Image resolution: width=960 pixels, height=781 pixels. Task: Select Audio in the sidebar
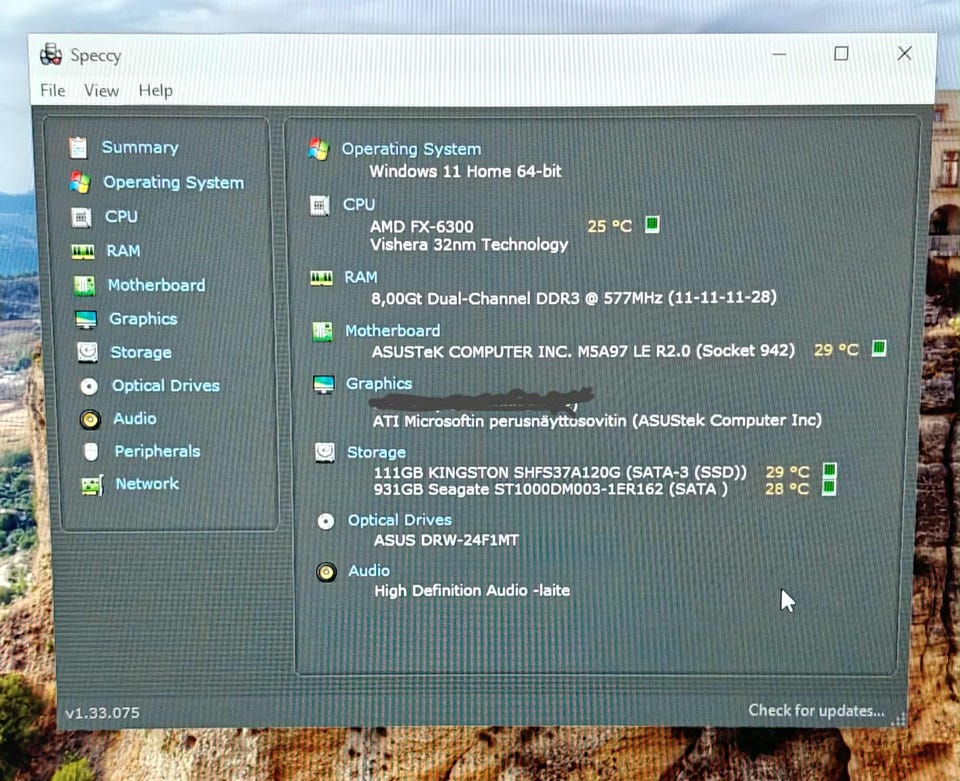pos(135,419)
